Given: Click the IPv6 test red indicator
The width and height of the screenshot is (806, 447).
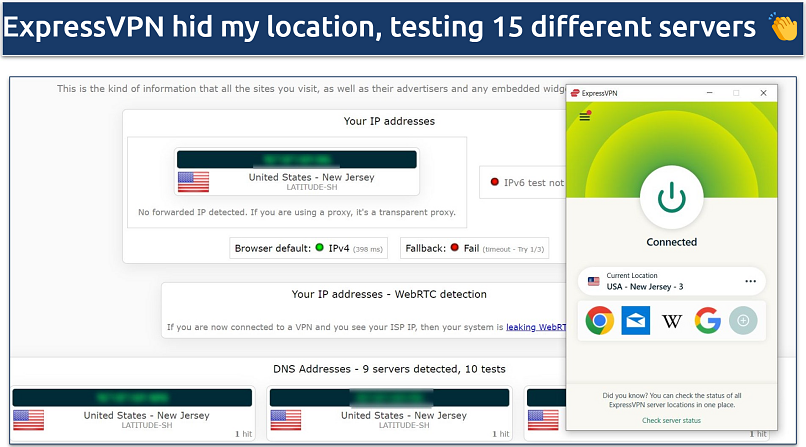Looking at the screenshot, I should (494, 182).
